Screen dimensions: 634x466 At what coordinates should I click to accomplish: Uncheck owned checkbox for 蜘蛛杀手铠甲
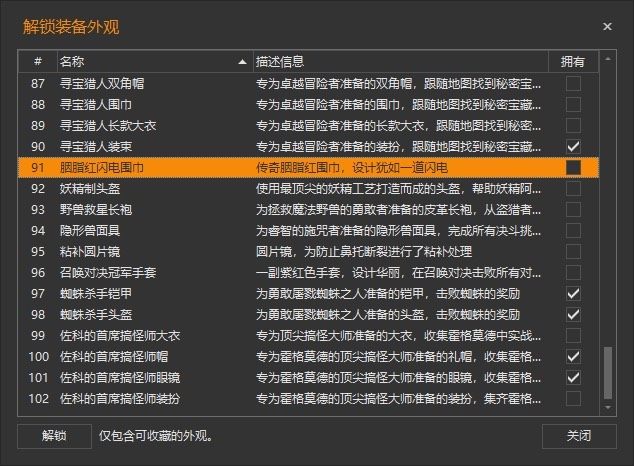point(573,294)
